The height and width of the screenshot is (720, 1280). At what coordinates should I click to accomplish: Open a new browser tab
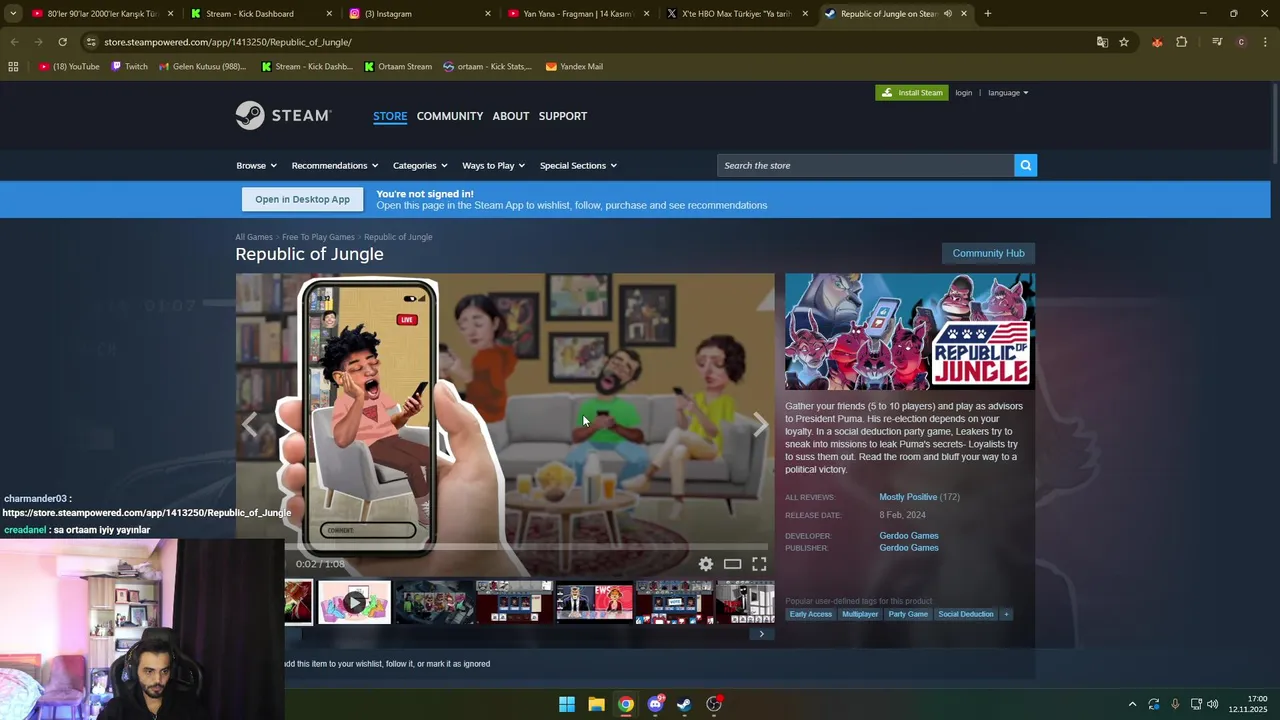[x=987, y=14]
